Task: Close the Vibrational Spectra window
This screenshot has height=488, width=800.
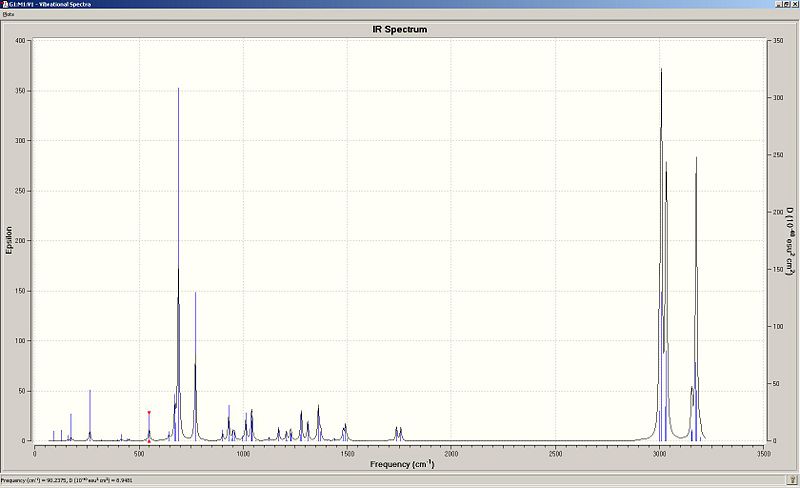Action: pos(795,4)
